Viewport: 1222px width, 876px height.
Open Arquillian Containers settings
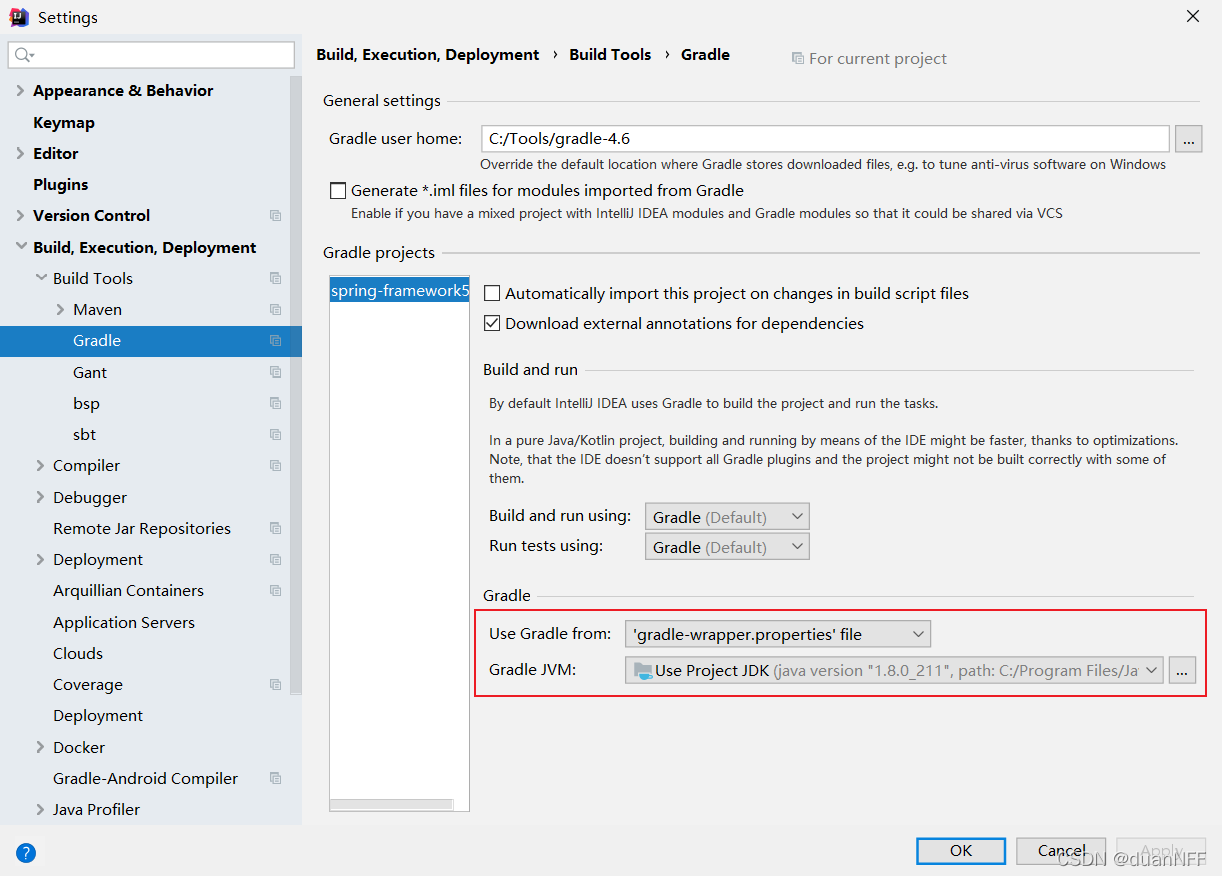pos(128,591)
